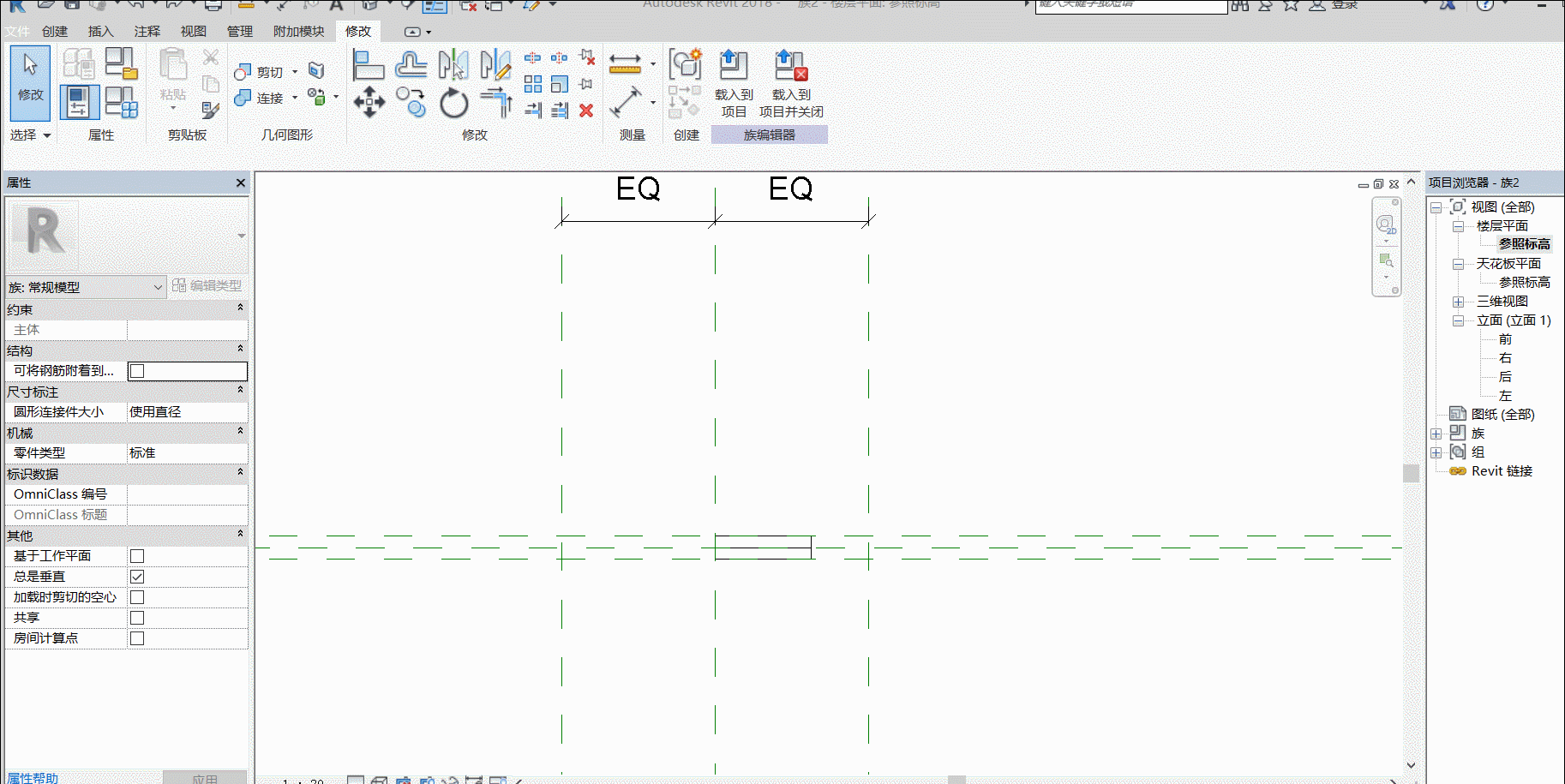
Task: Click the 零件类型 value field
Action: click(x=188, y=453)
